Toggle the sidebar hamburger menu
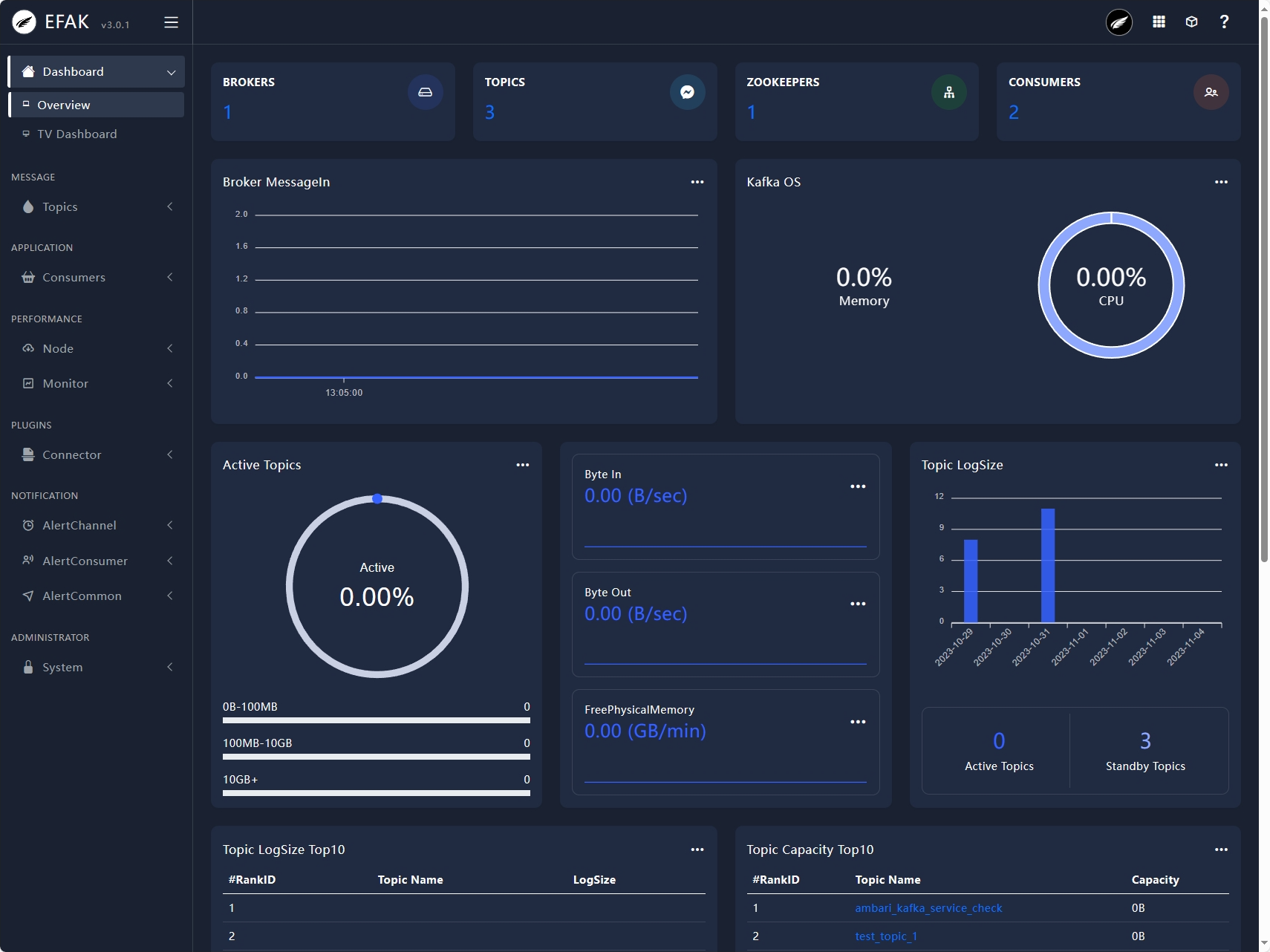Image resolution: width=1270 pixels, height=952 pixels. pyautogui.click(x=171, y=22)
